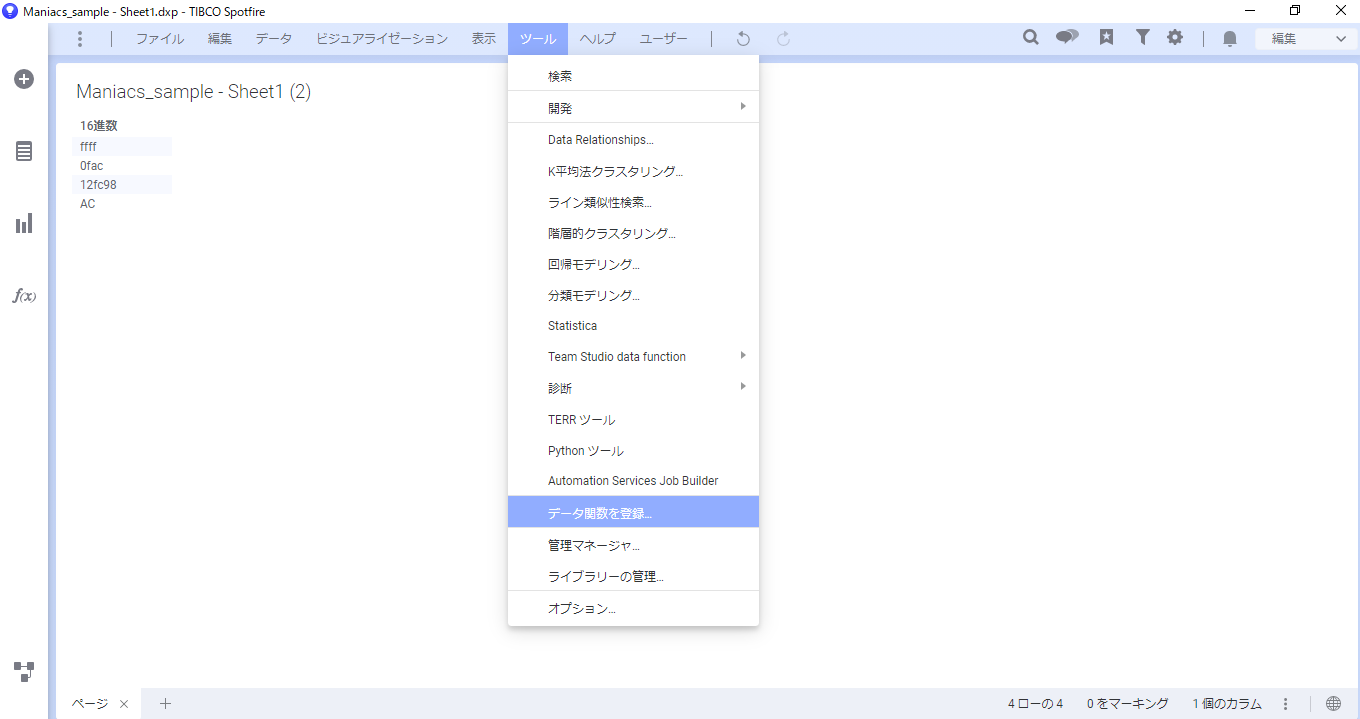Select 階層的クラスタリング... menu item
Screen dimensions: 1360x719
[634, 233]
